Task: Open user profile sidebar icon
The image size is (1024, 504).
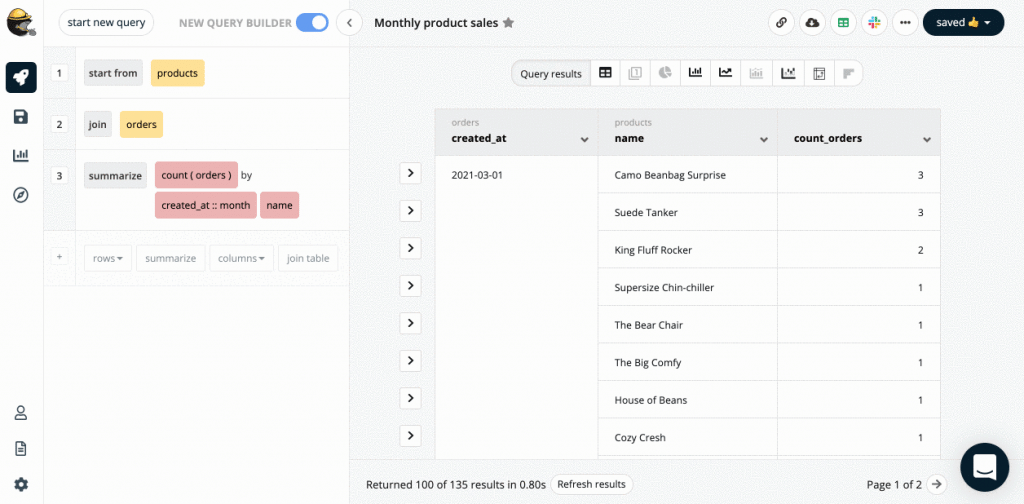Action: point(21,413)
